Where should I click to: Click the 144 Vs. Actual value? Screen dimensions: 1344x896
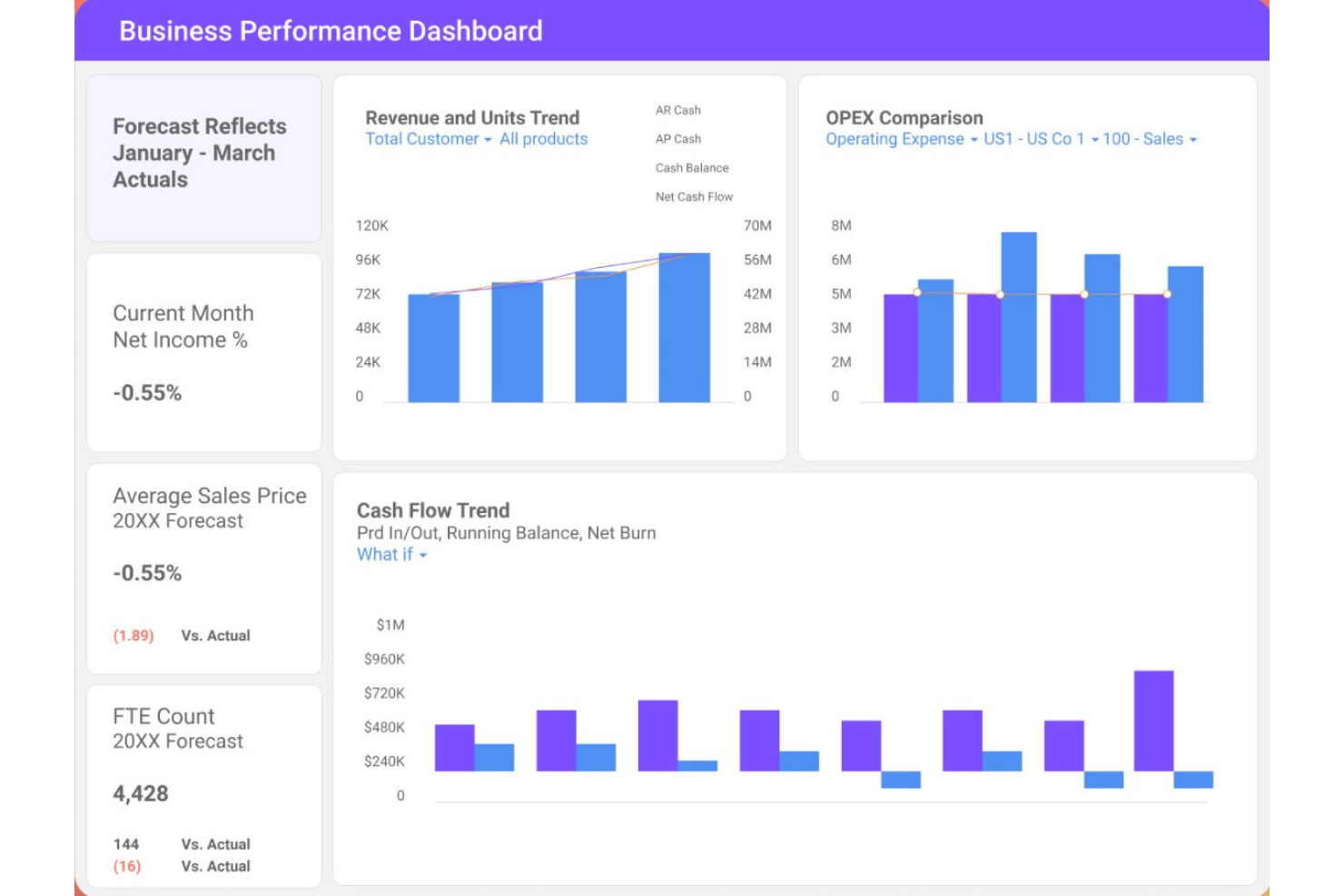click(x=126, y=844)
